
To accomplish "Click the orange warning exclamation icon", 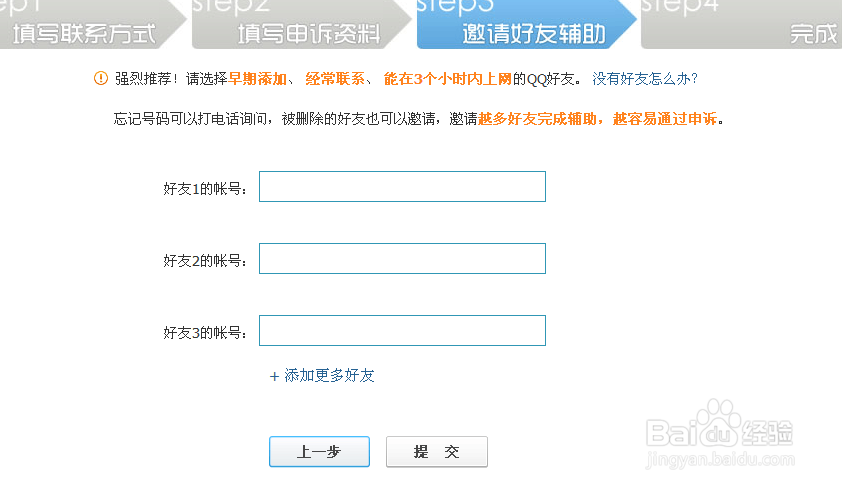I will (x=100, y=78).
